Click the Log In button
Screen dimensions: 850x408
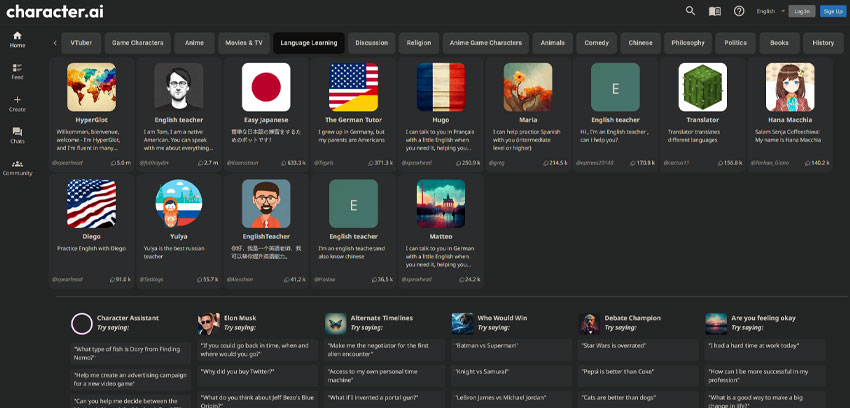[802, 11]
